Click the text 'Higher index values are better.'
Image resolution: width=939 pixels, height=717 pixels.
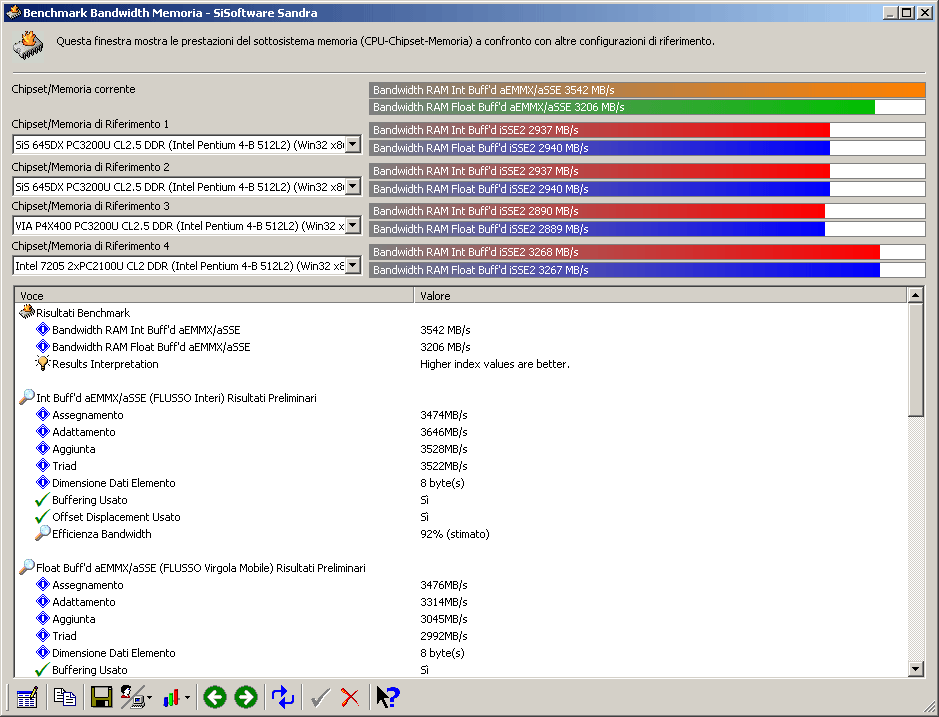click(x=495, y=364)
